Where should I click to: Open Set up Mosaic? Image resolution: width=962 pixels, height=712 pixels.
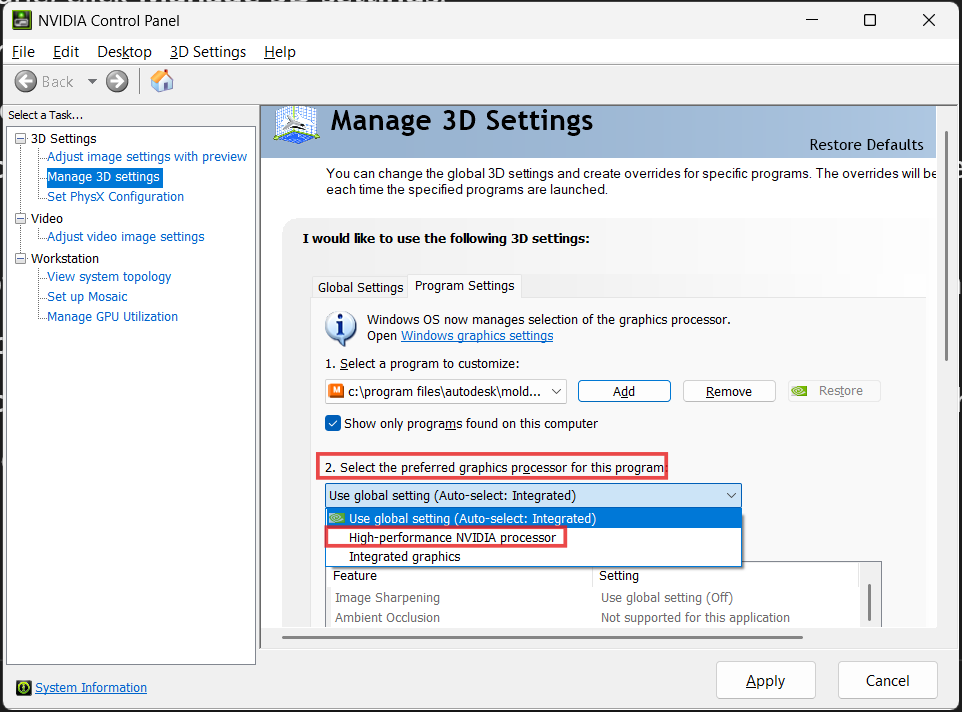(x=87, y=296)
